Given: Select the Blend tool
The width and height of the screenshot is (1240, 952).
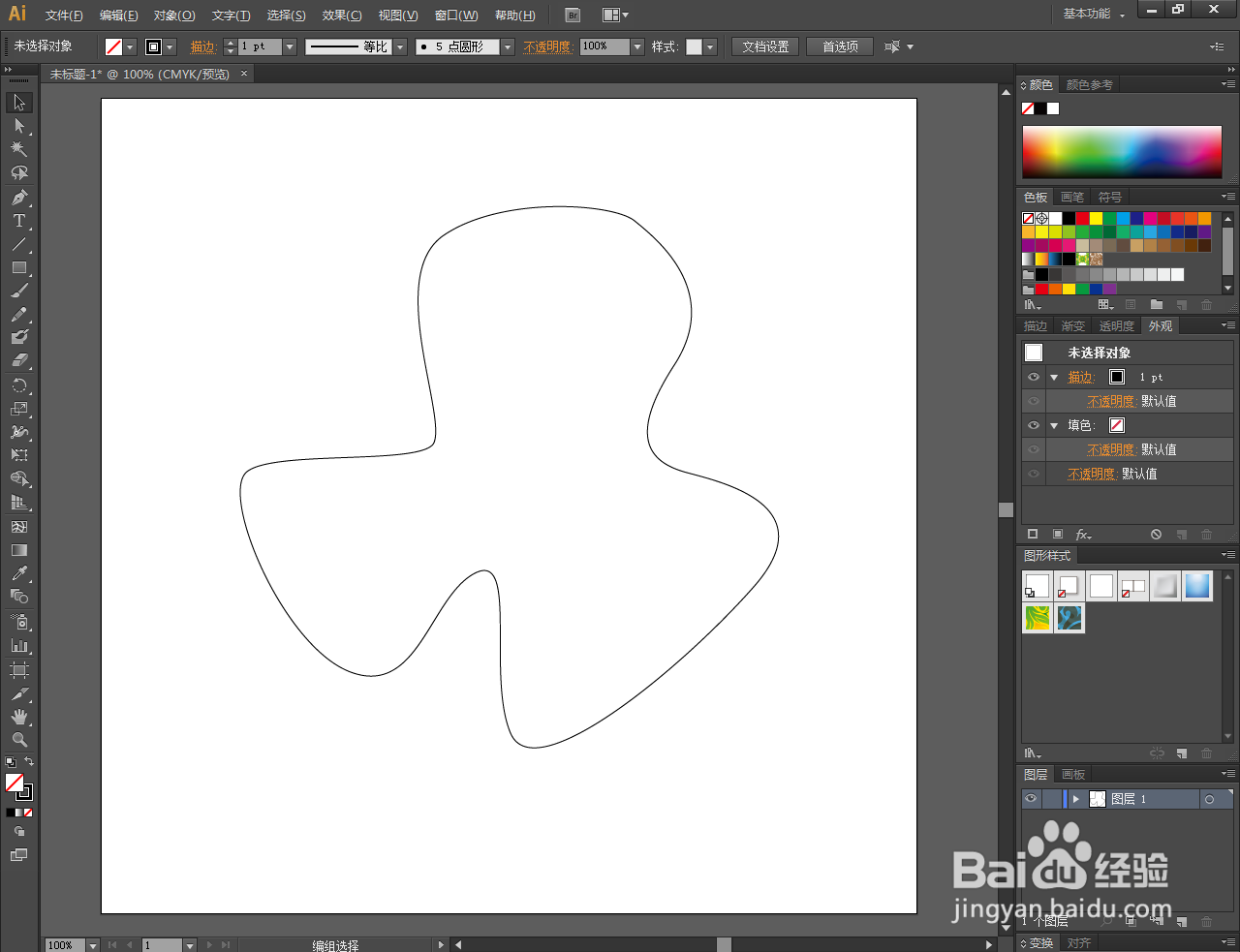Looking at the screenshot, I should click(18, 597).
